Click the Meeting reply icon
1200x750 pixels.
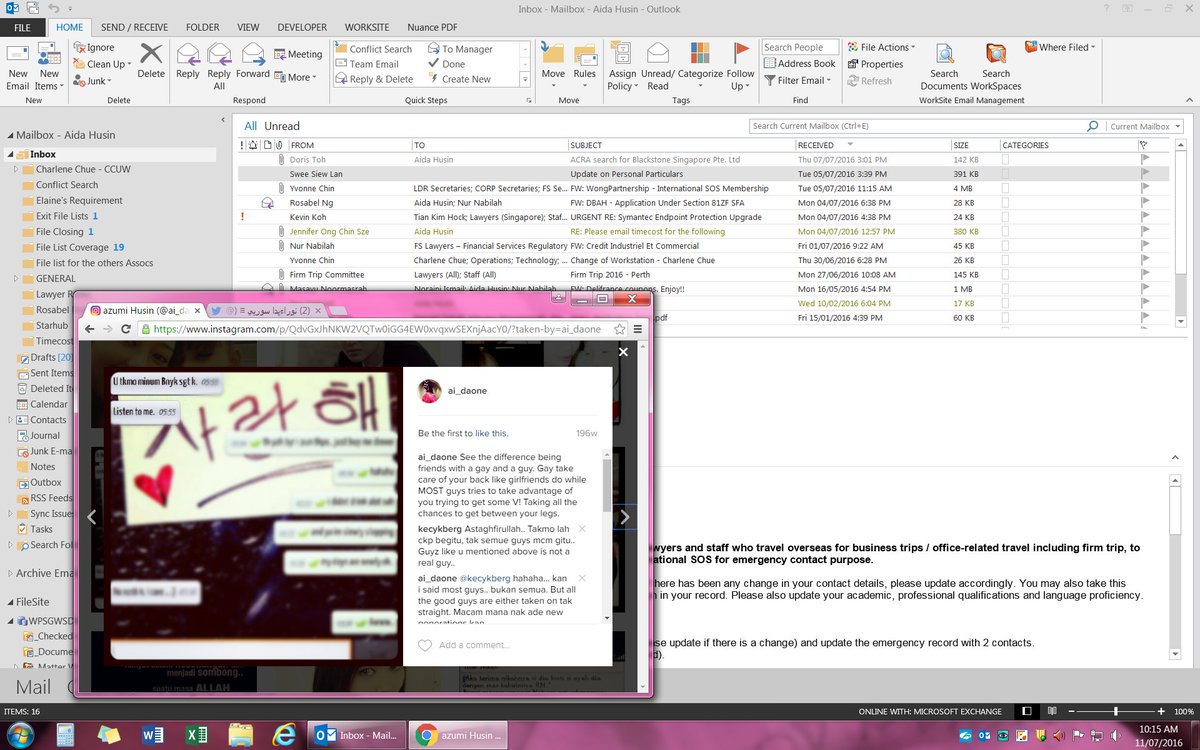tap(280, 55)
